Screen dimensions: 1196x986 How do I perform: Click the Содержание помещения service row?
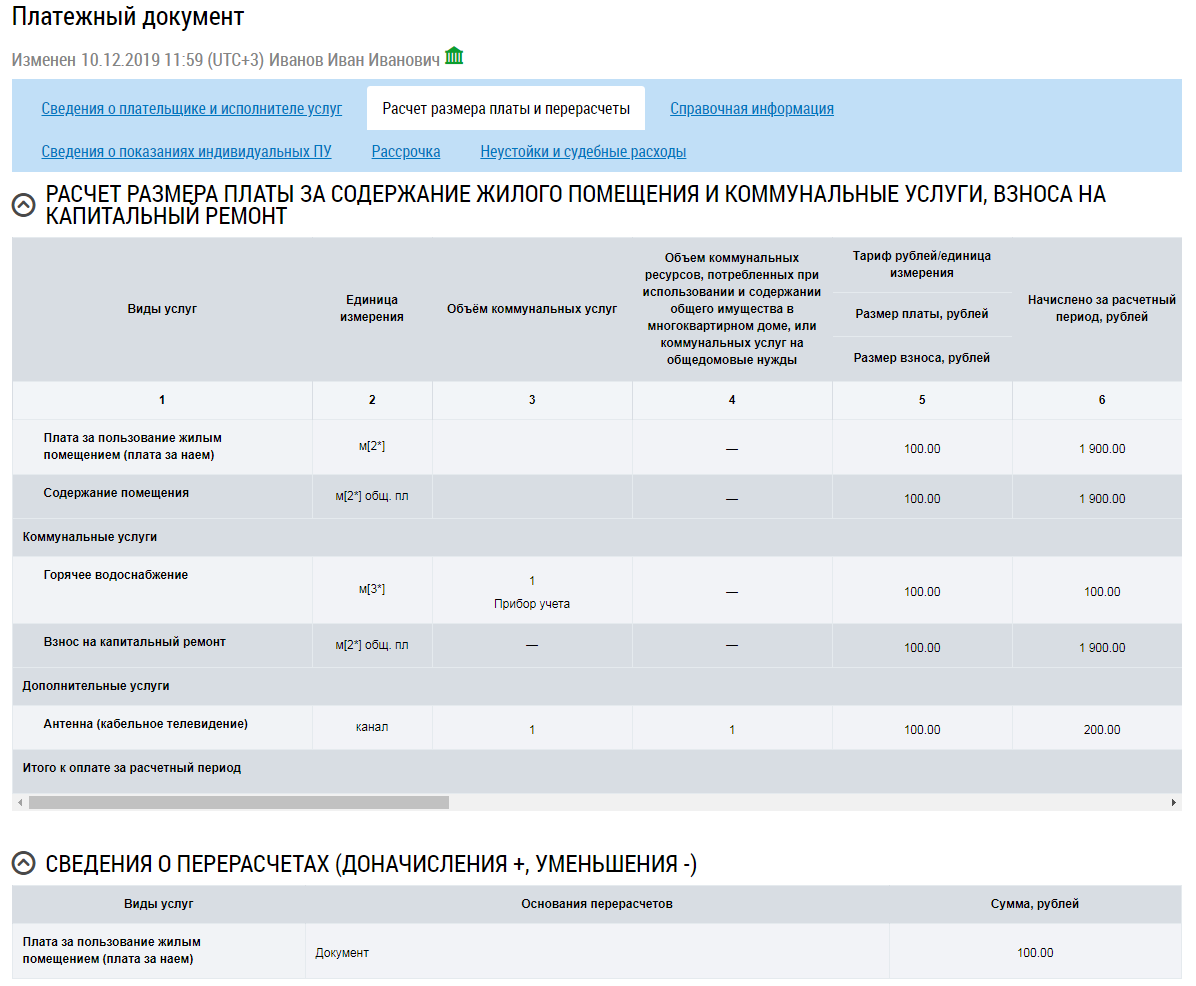pyautogui.click(x=116, y=493)
